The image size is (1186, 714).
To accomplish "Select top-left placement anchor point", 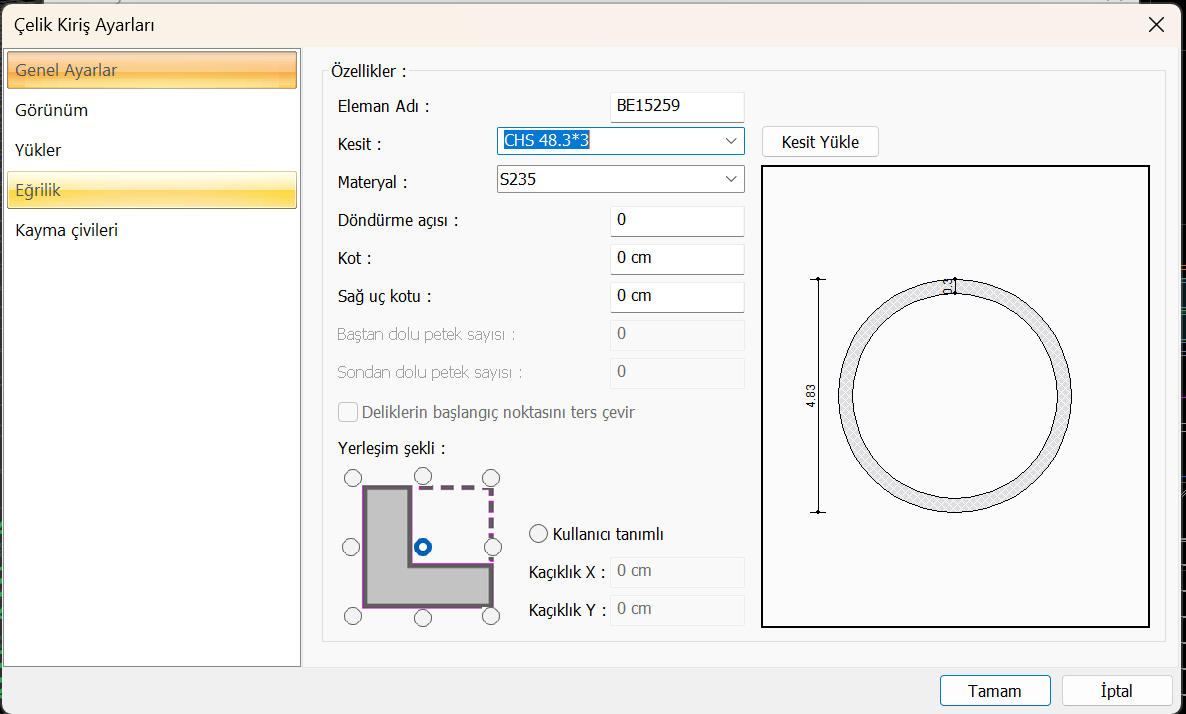I will [x=351, y=478].
